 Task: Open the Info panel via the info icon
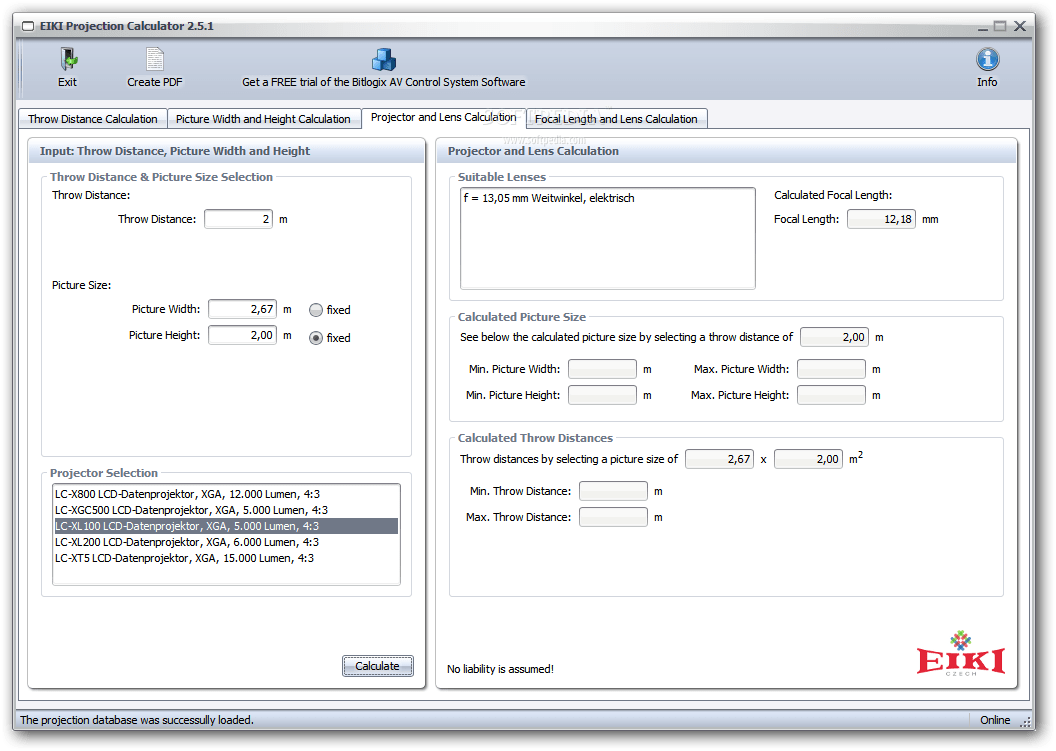tap(987, 57)
